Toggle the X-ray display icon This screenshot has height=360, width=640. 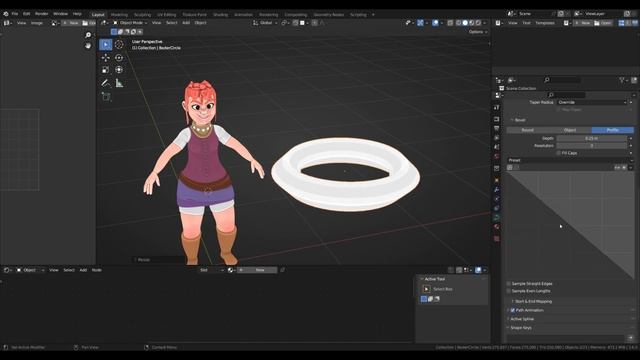click(450, 23)
